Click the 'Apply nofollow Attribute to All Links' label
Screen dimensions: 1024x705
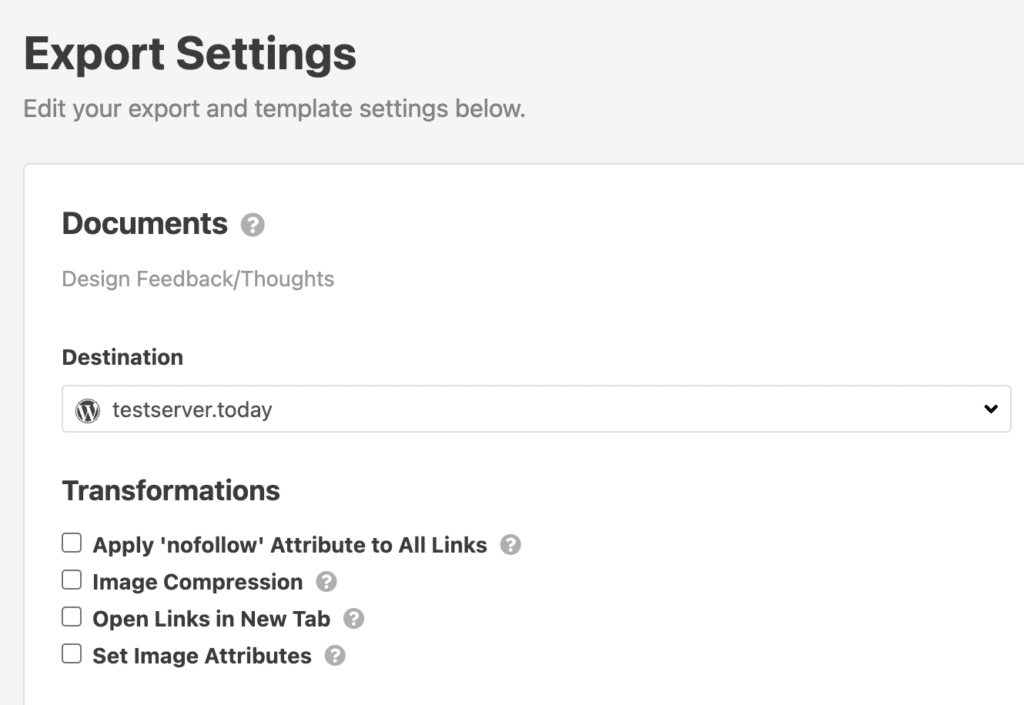pos(289,545)
